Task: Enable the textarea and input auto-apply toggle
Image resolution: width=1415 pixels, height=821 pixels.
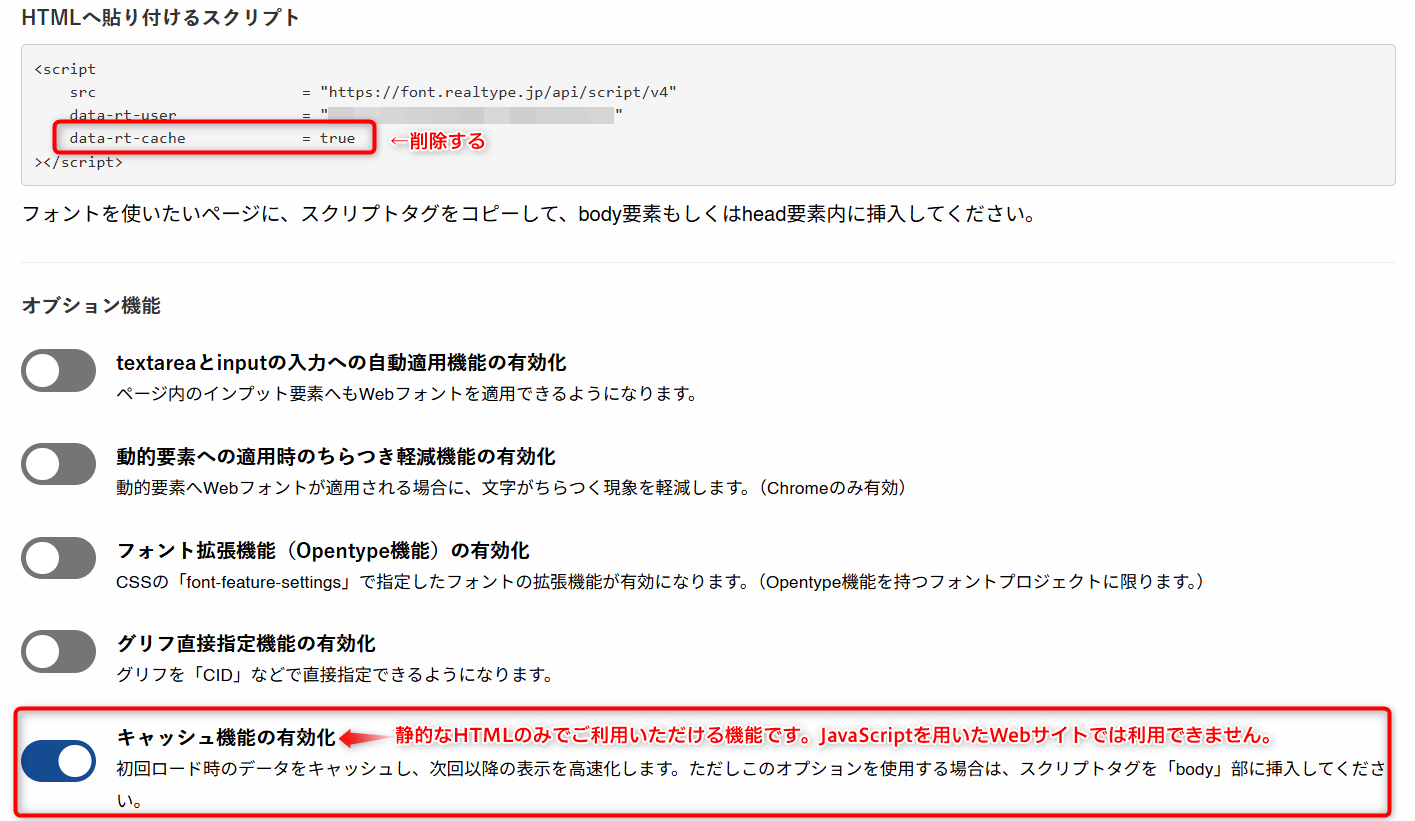Action: 58,371
